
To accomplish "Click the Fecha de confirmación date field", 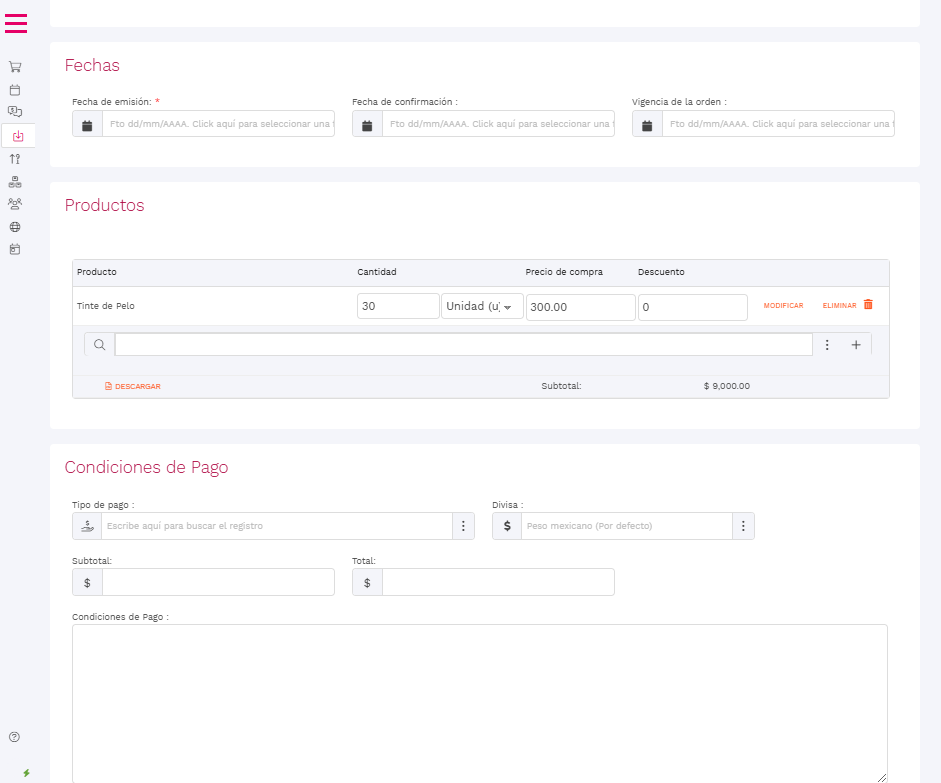I will click(x=497, y=125).
